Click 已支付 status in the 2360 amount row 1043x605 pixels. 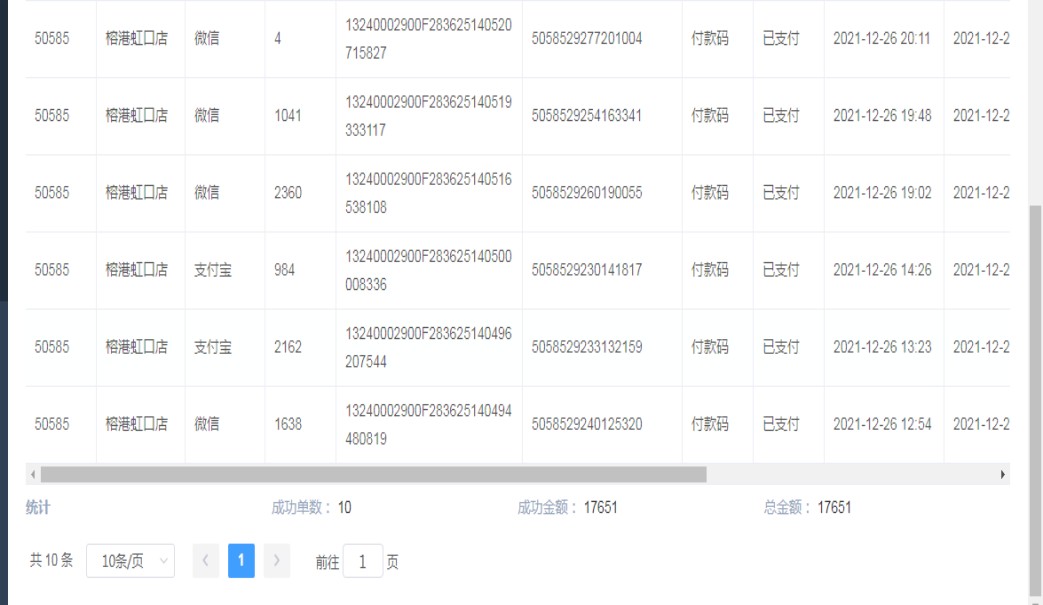781,193
